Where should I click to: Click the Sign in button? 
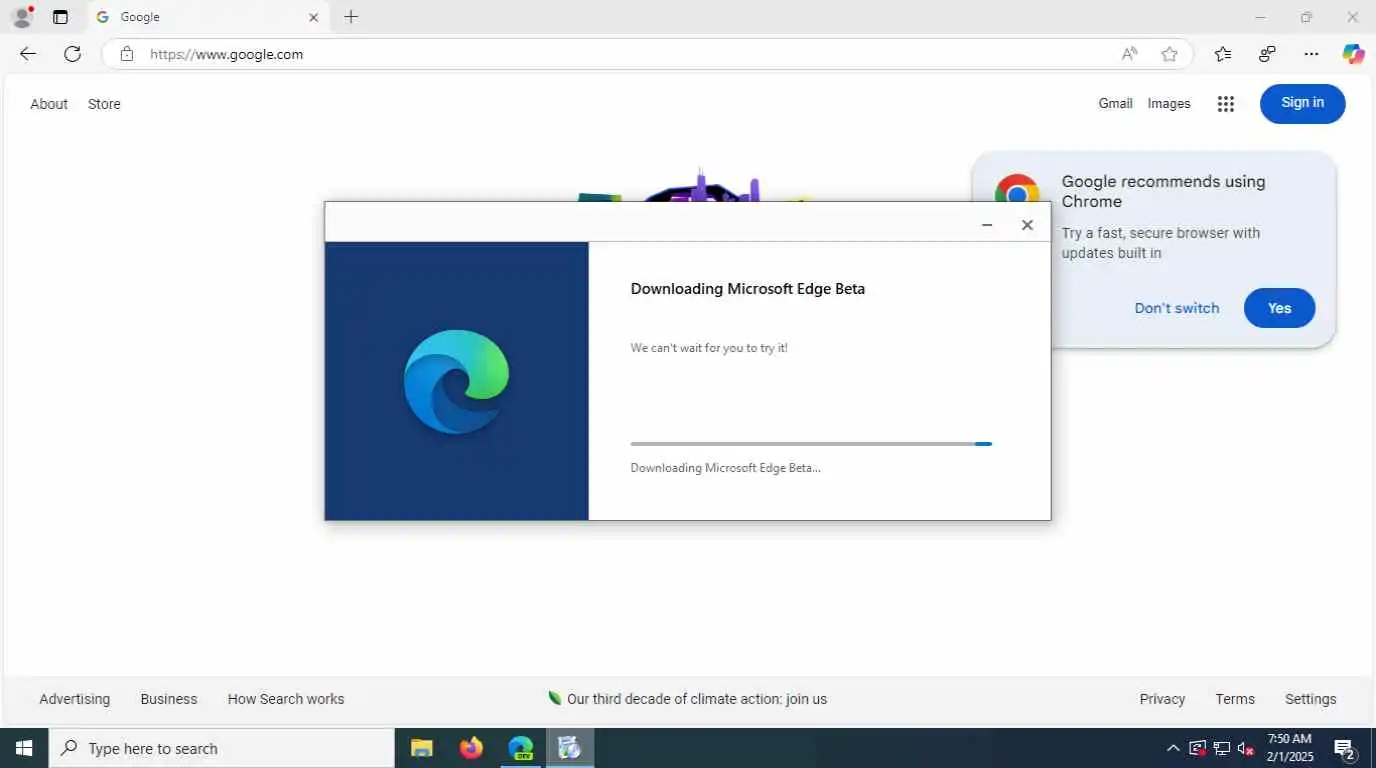[1302, 103]
